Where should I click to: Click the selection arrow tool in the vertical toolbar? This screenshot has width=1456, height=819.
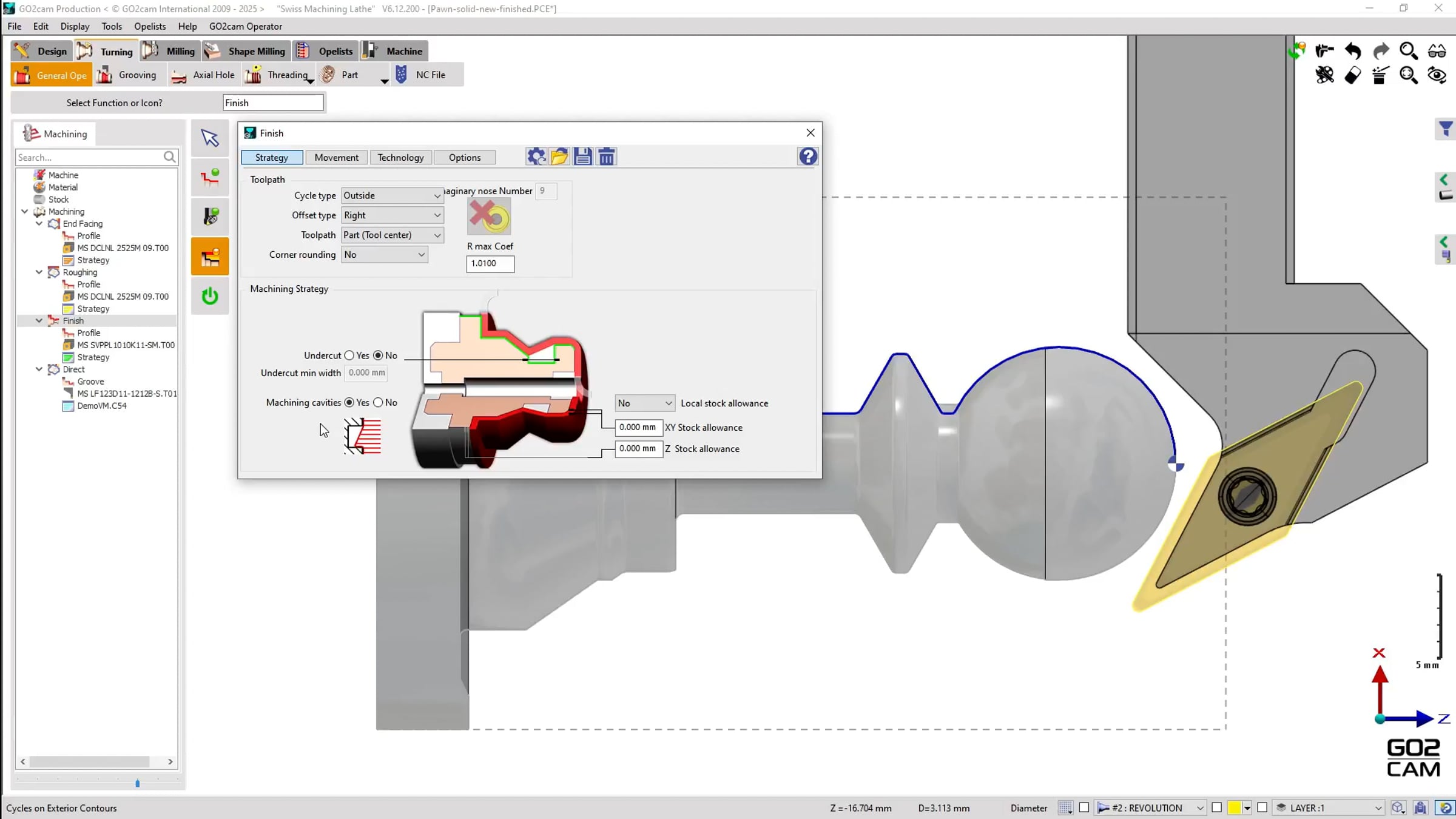tap(210, 138)
